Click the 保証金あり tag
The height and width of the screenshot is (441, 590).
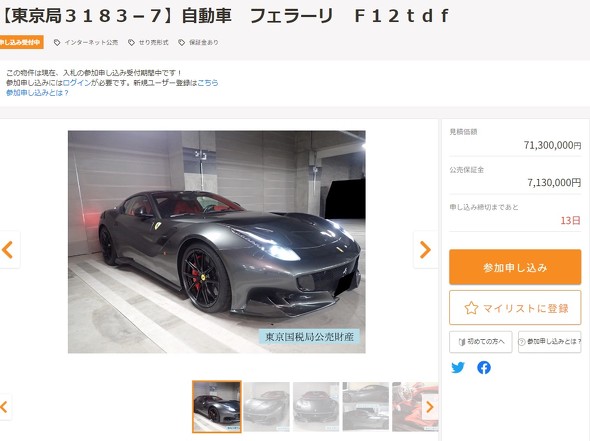(x=198, y=43)
